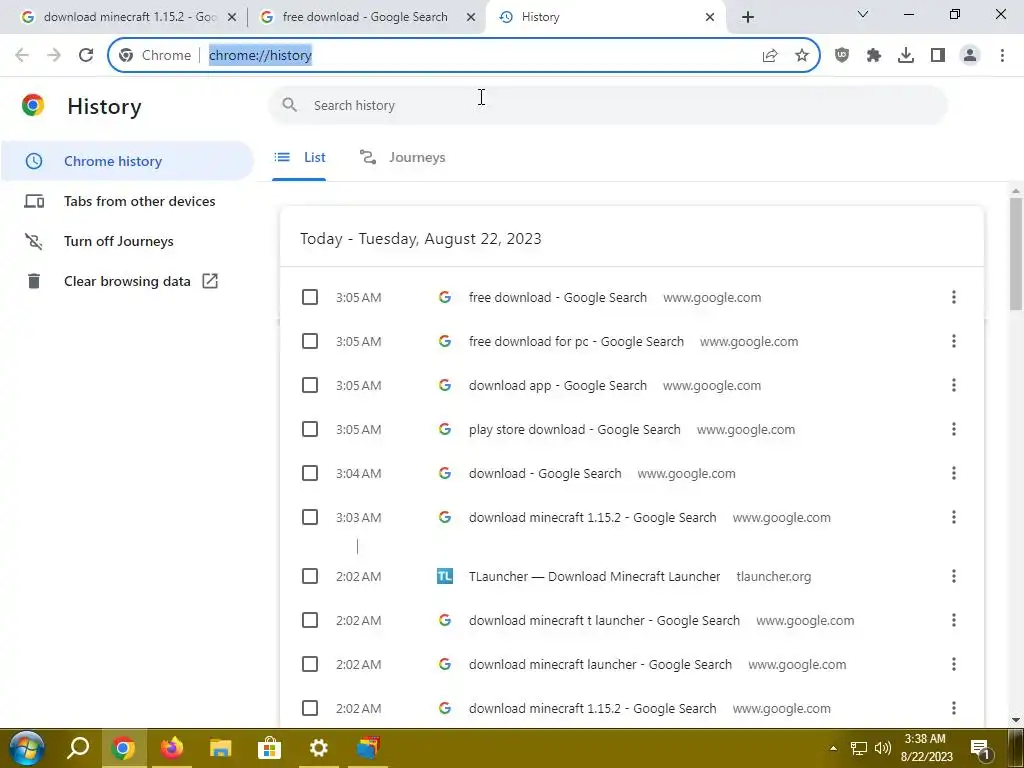Open the notification center icon

coord(980,749)
